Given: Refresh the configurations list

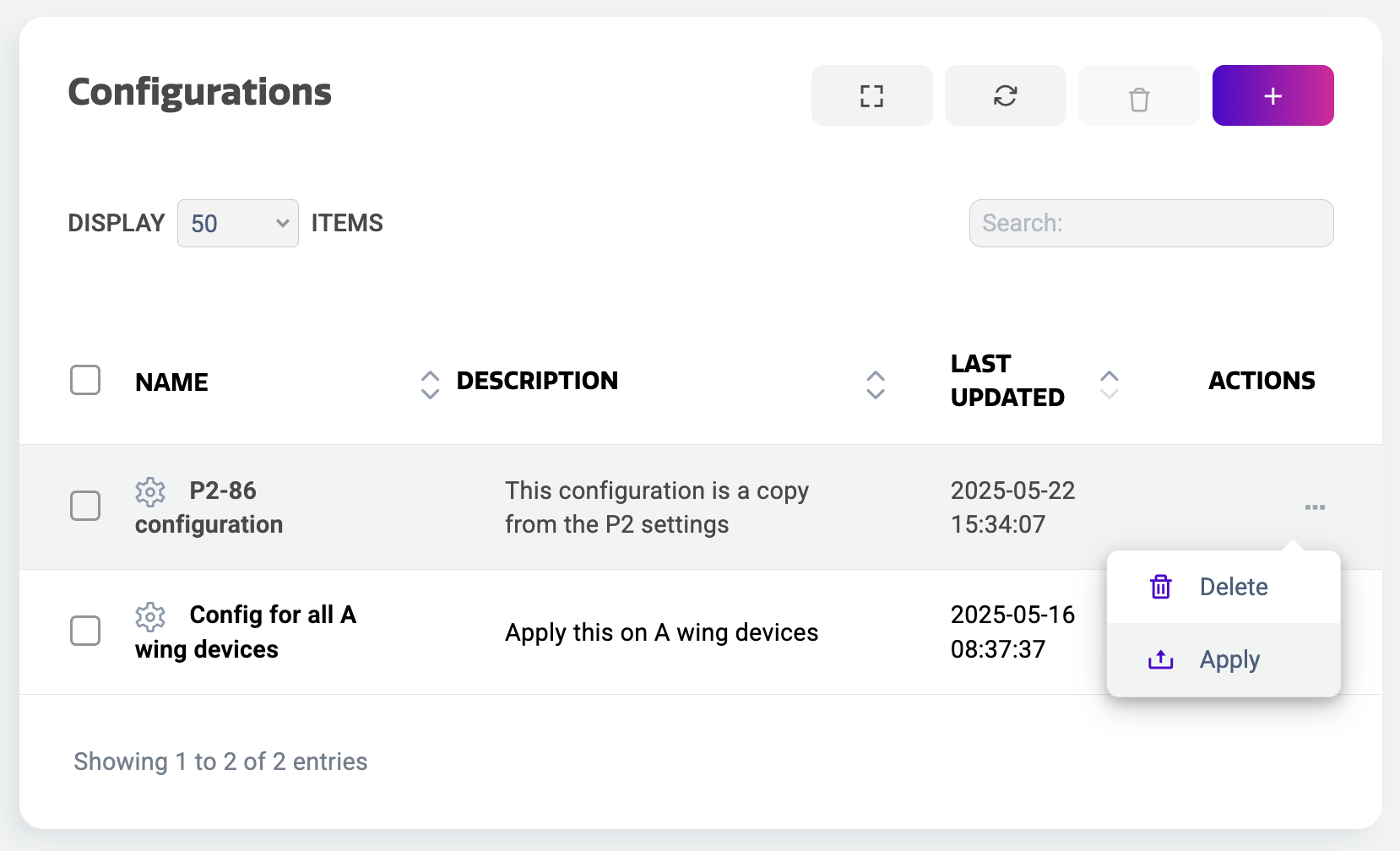Looking at the screenshot, I should point(1005,96).
